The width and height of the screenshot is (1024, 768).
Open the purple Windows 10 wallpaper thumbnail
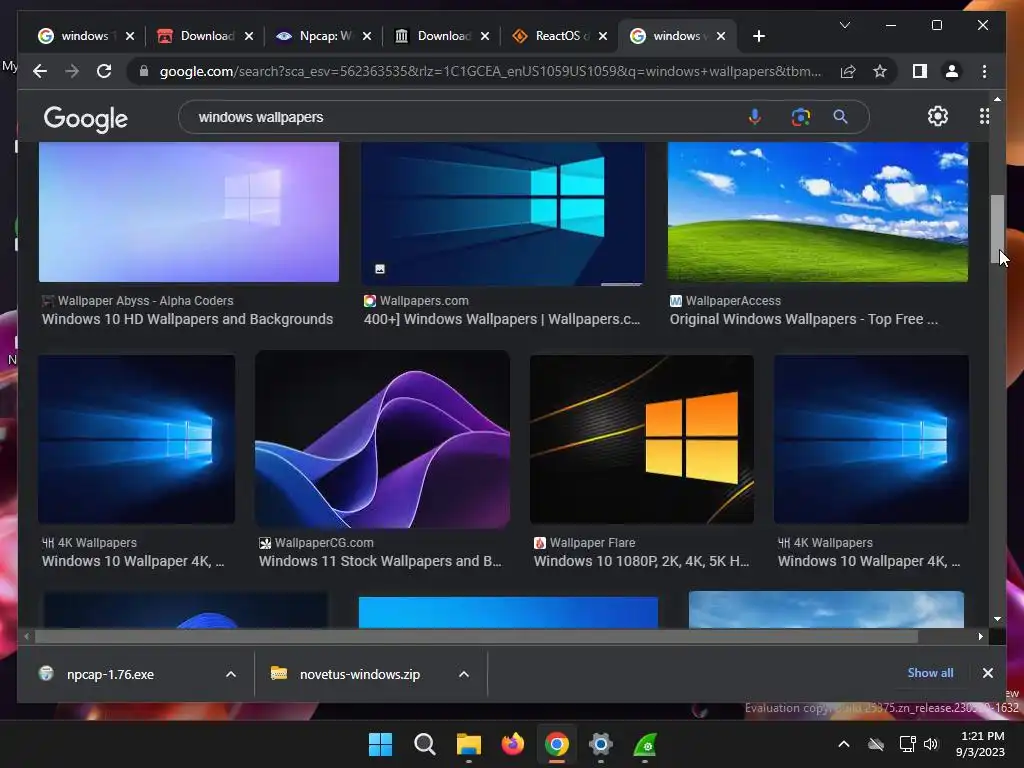(189, 212)
